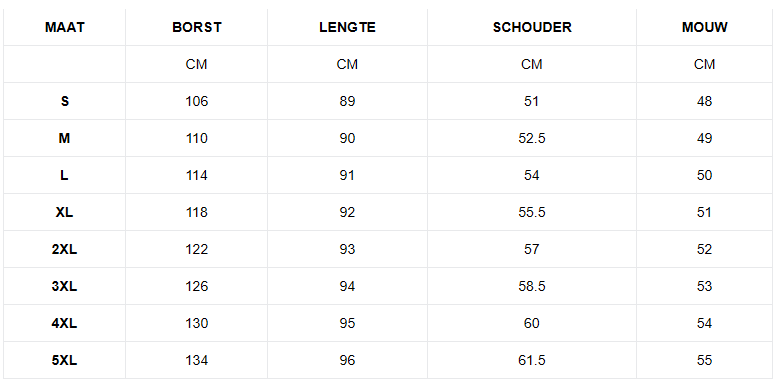Select the S size row label

[64, 101]
